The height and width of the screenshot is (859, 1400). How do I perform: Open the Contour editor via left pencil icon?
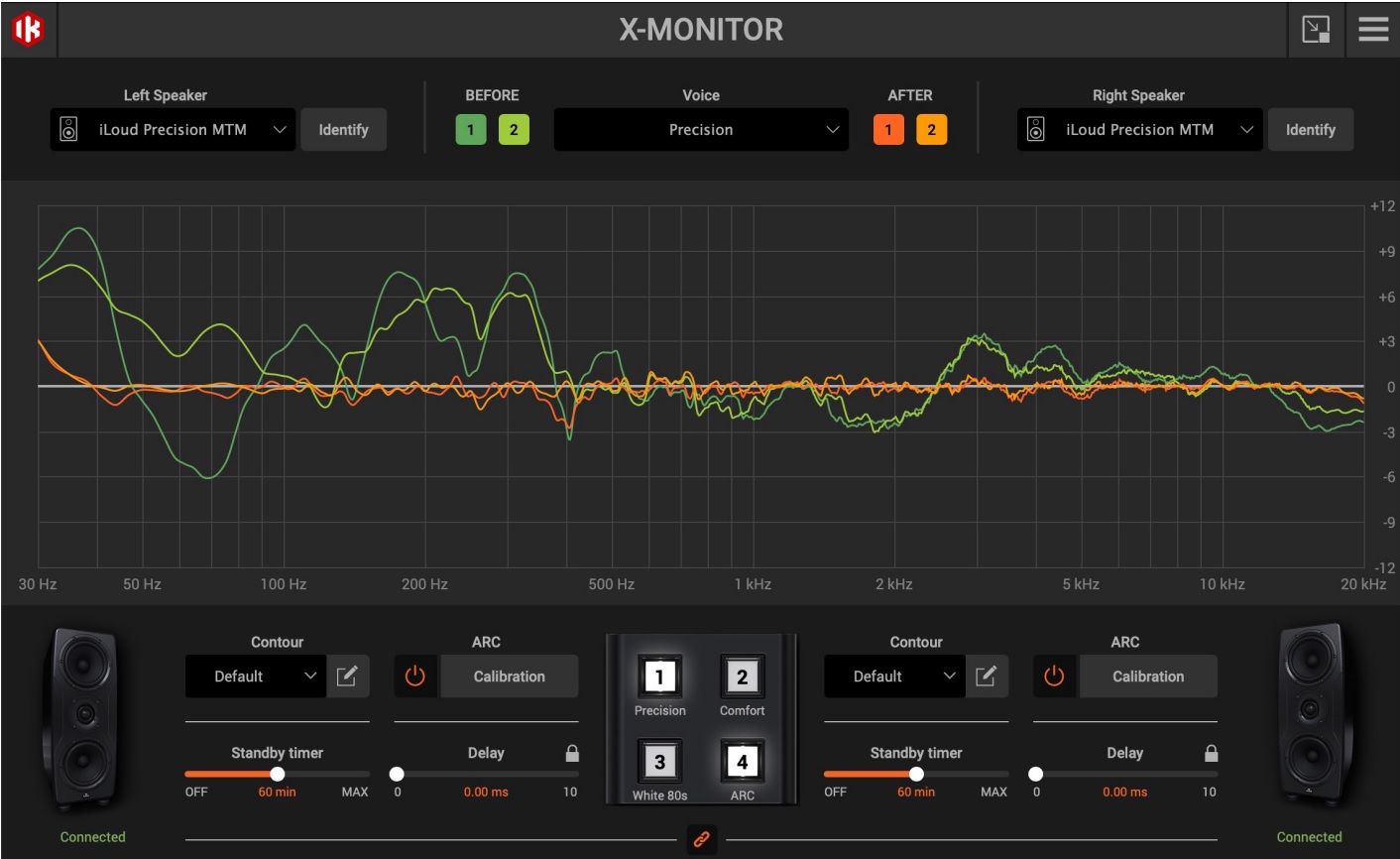click(x=348, y=675)
